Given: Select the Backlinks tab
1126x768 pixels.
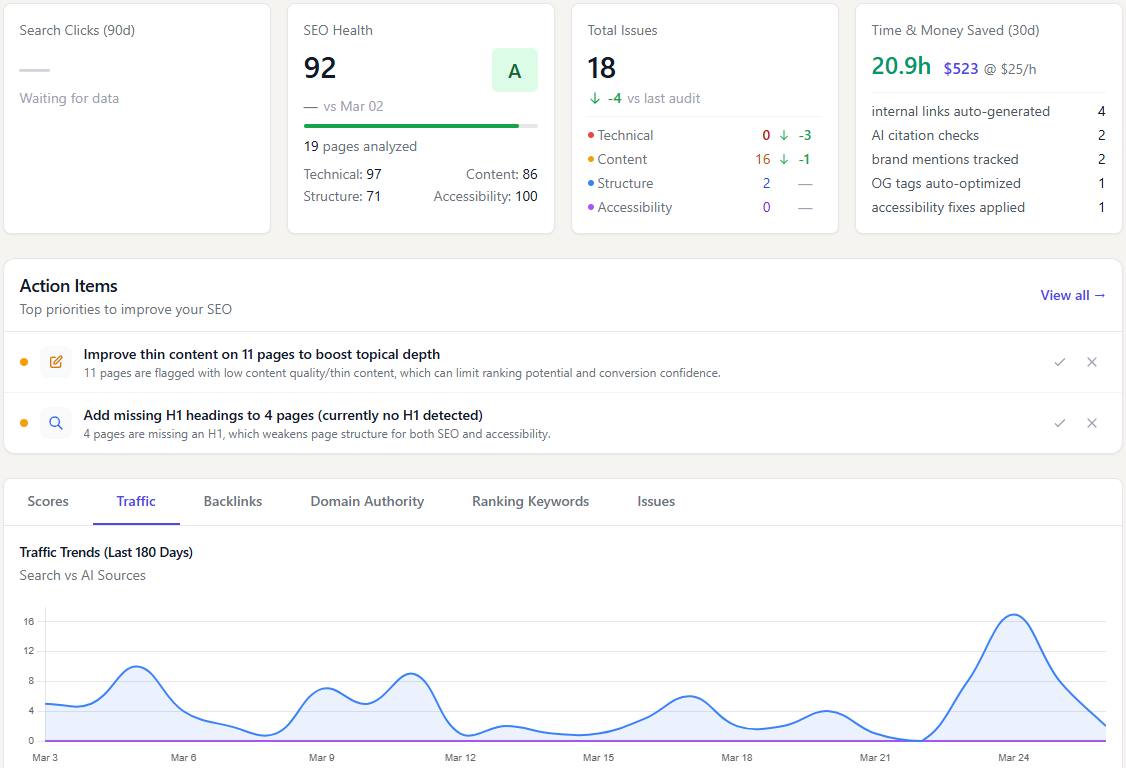Looking at the screenshot, I should coord(233,501).
